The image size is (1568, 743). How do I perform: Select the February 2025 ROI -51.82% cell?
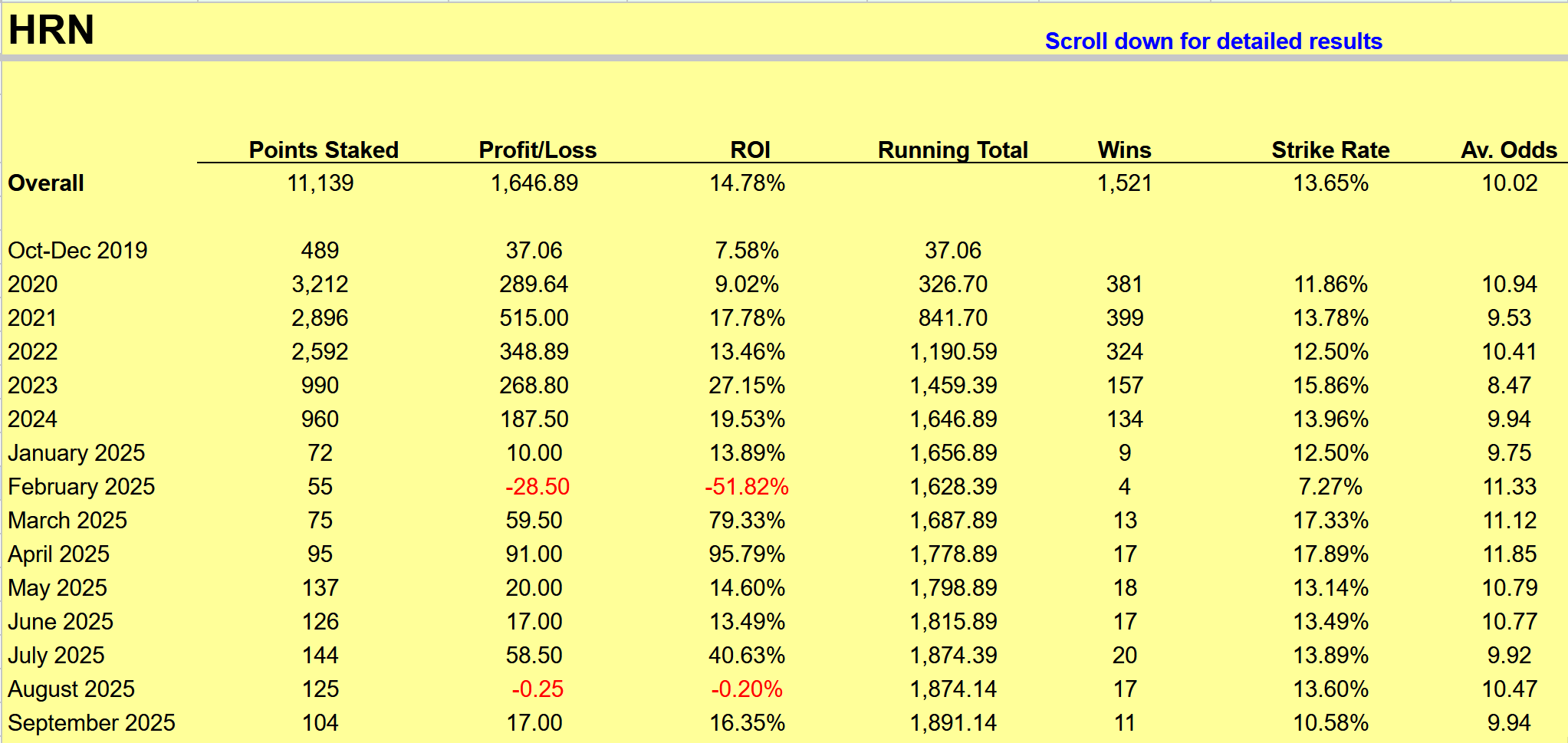click(747, 487)
